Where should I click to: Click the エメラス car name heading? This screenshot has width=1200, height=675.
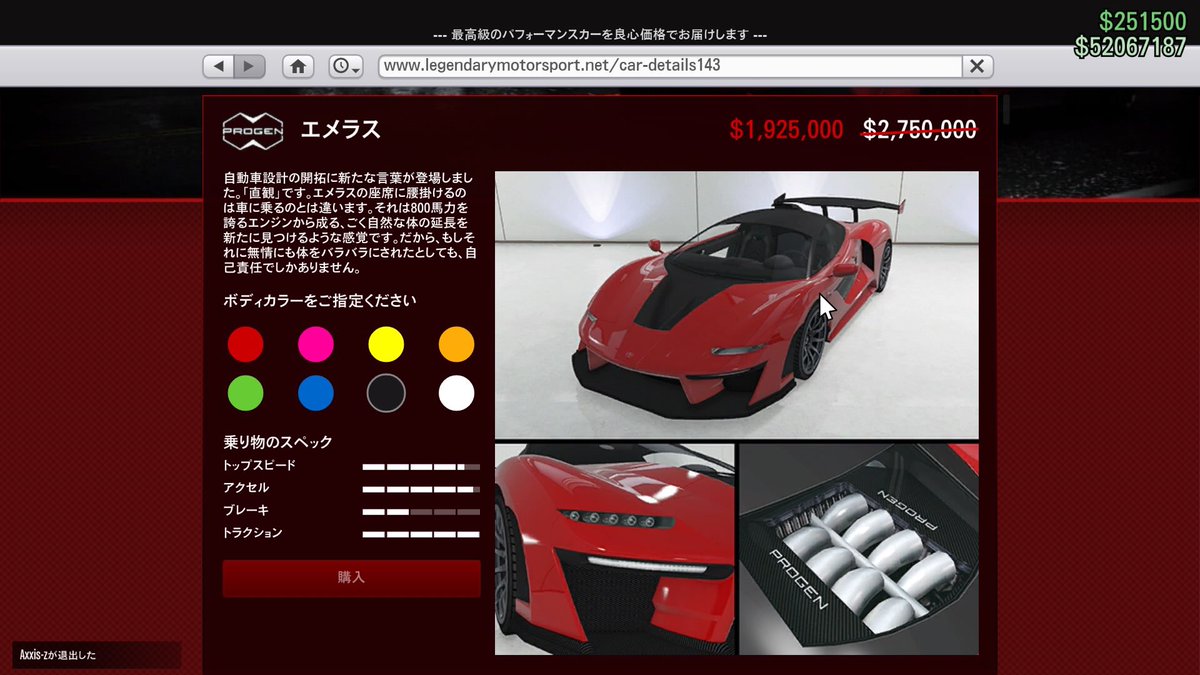click(341, 130)
